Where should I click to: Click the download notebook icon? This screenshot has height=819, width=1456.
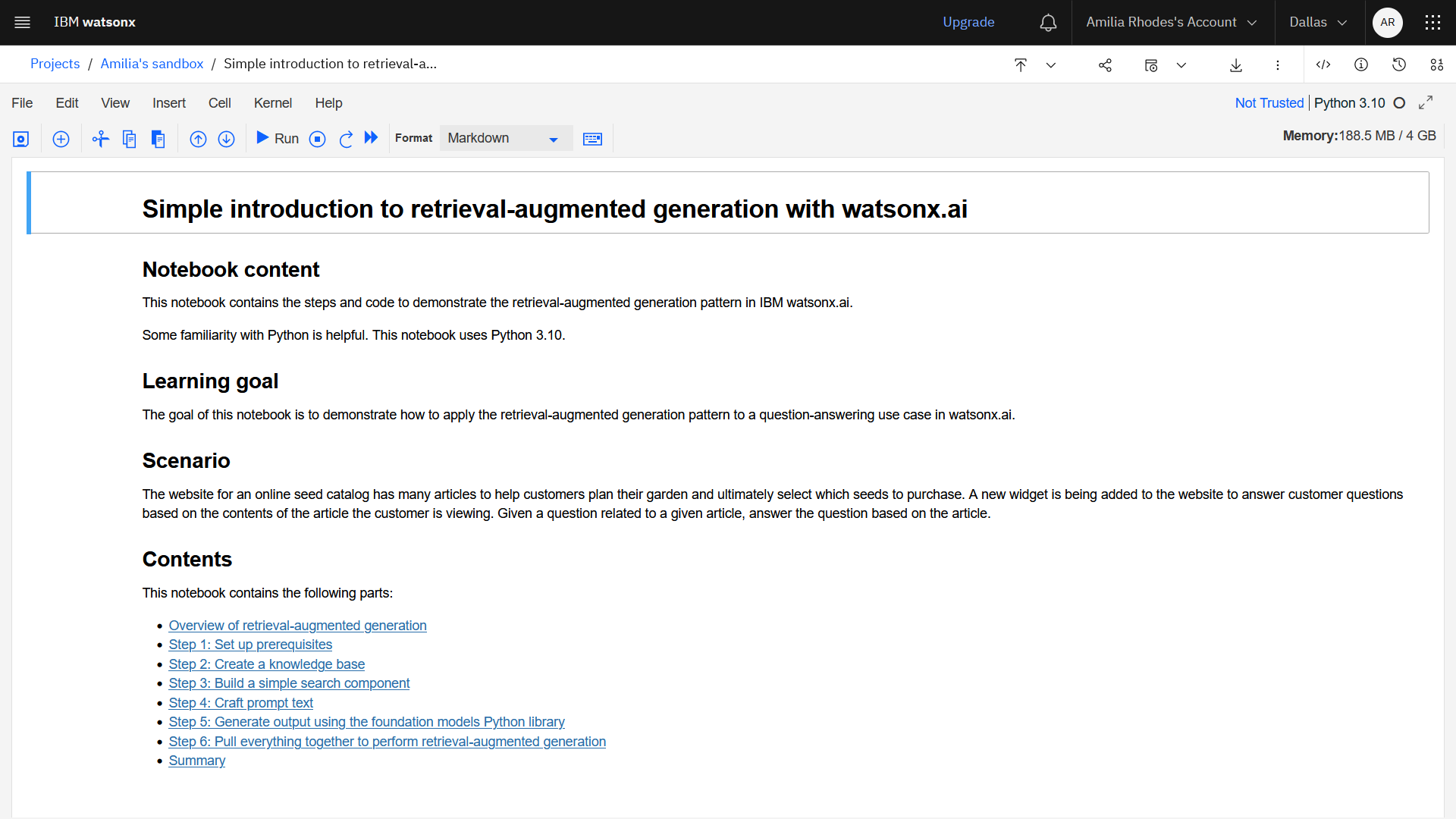point(1237,63)
